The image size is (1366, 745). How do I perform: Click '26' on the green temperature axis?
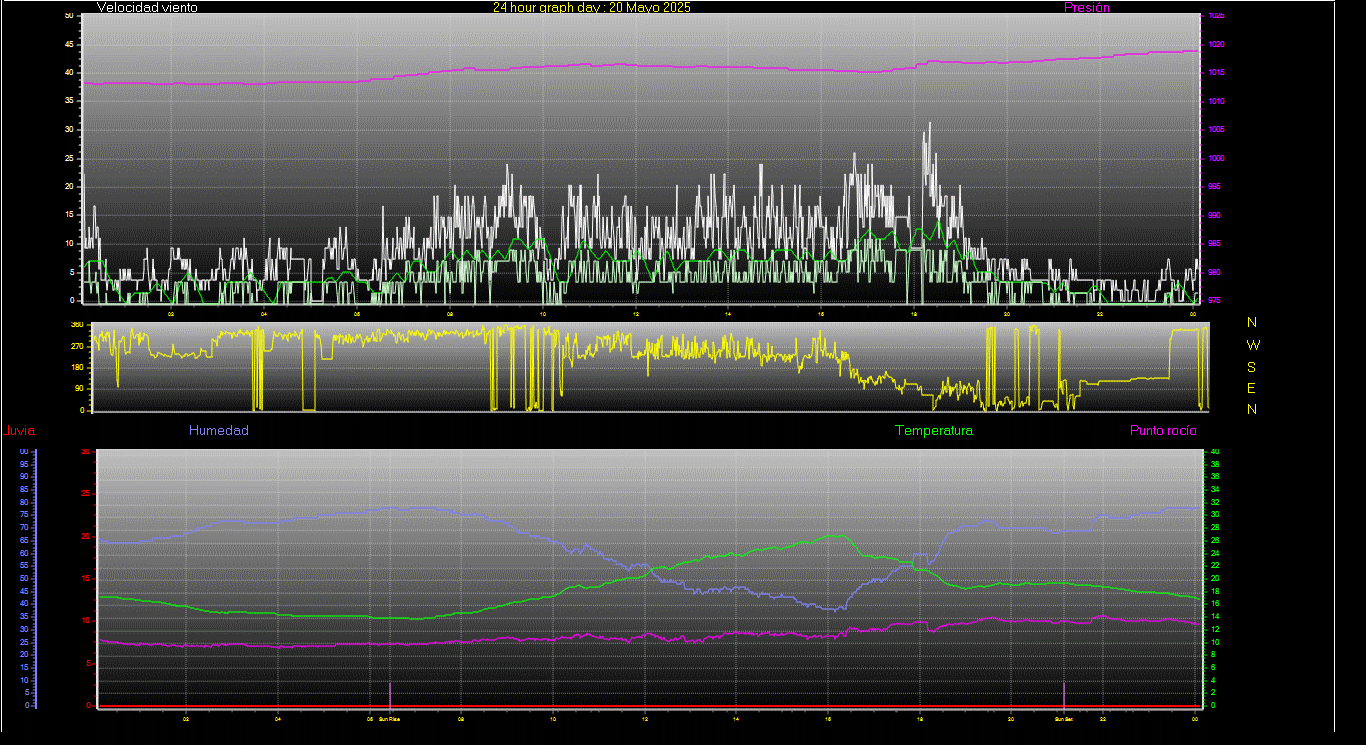pos(1215,541)
